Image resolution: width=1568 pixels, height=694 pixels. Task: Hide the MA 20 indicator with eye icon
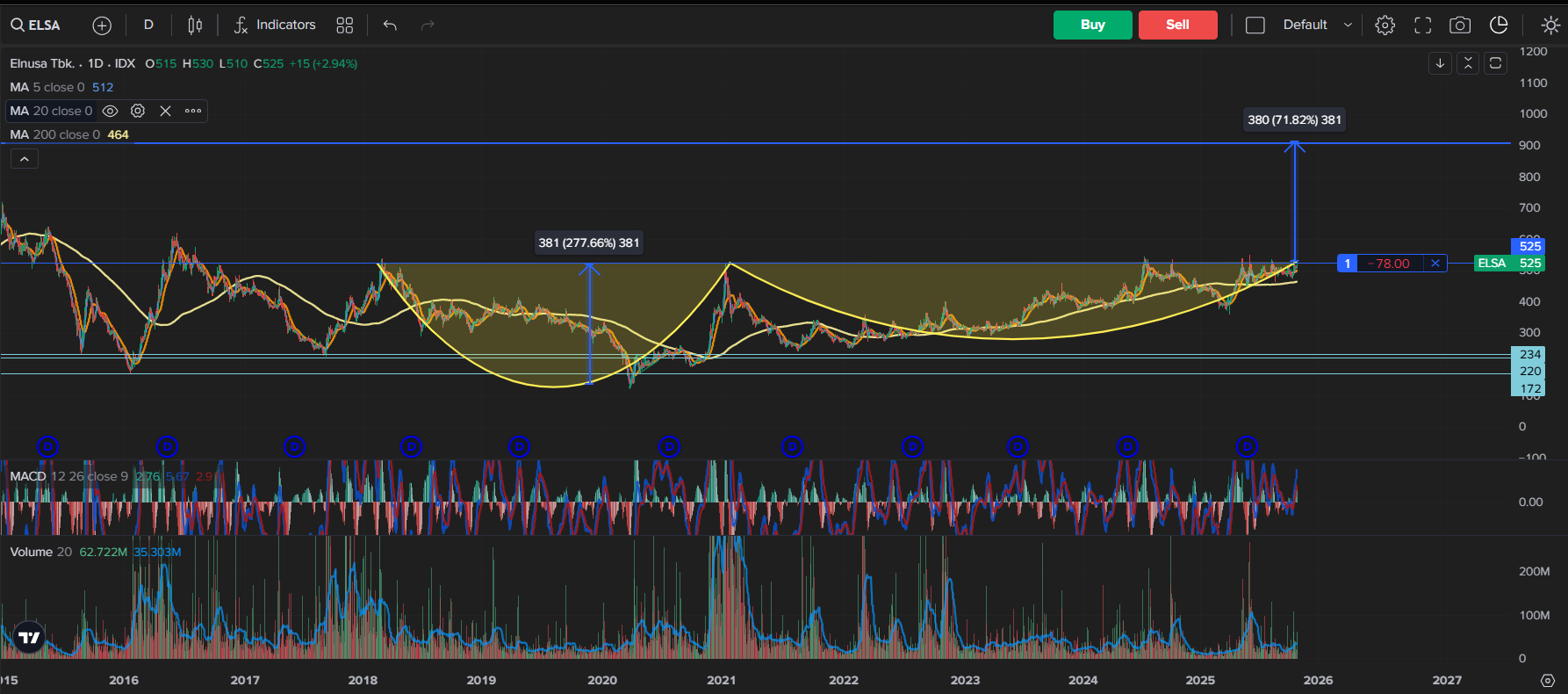[x=111, y=111]
